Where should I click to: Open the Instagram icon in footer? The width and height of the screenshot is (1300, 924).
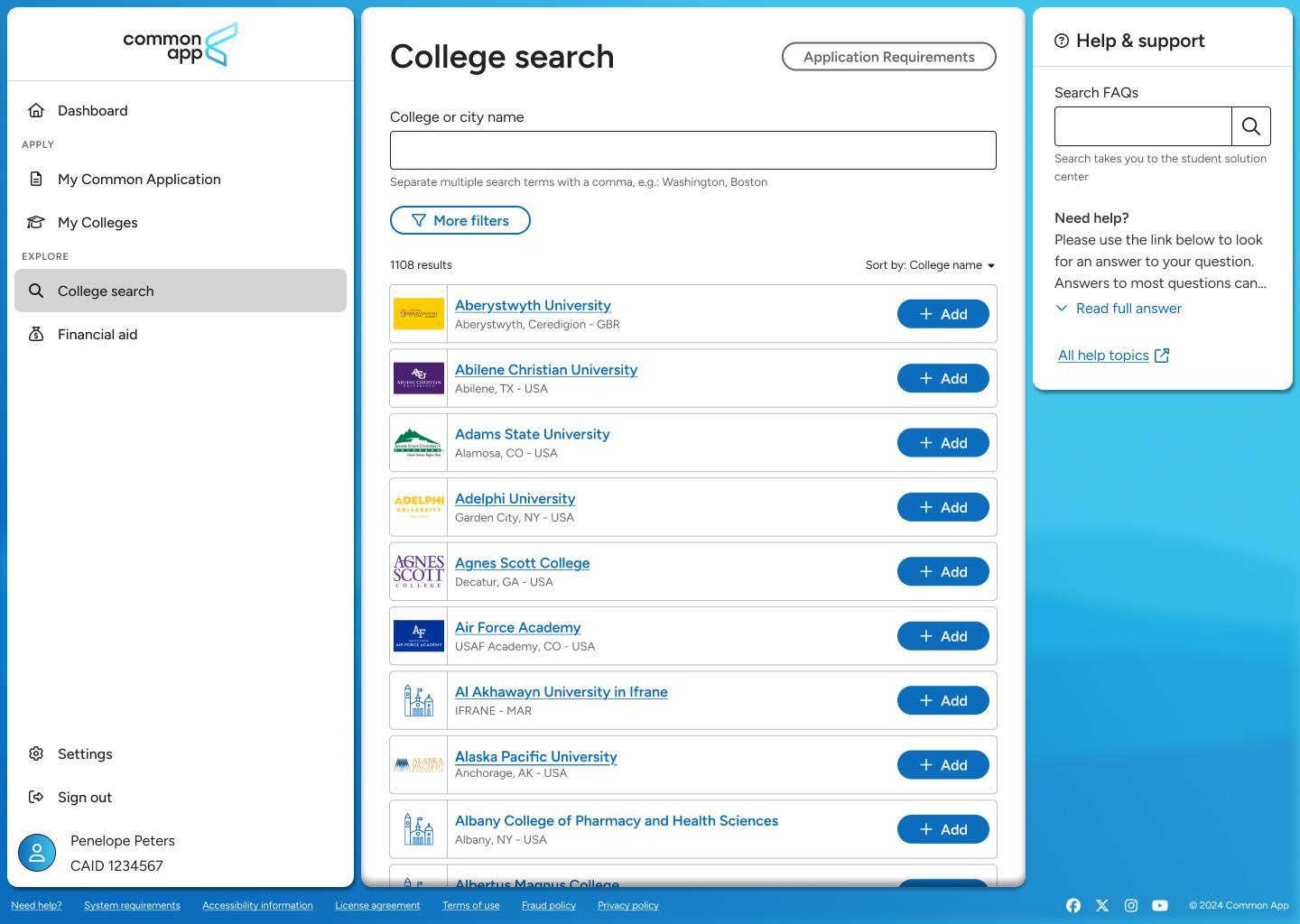coord(1131,905)
